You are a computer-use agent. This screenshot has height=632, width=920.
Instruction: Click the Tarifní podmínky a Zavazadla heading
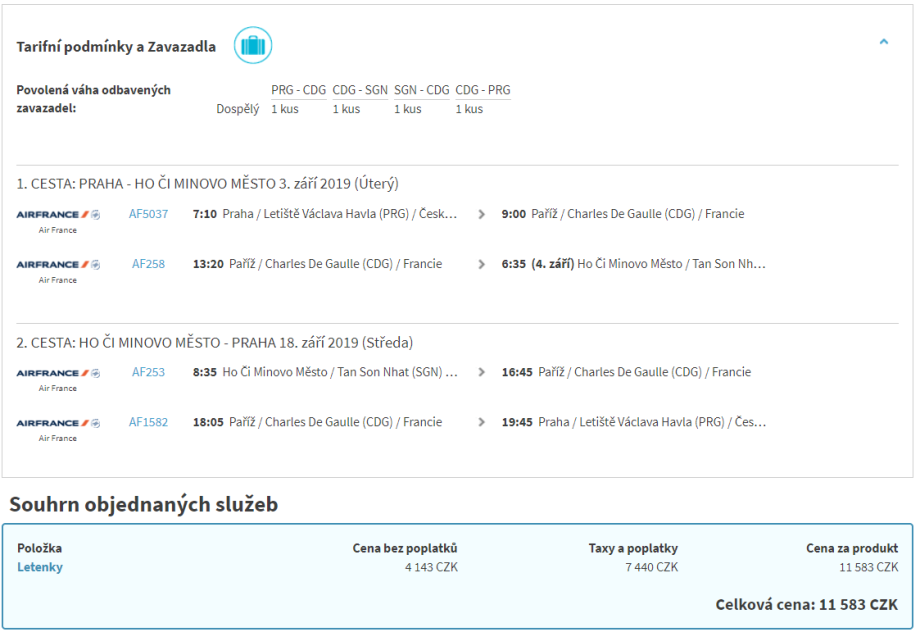(116, 47)
